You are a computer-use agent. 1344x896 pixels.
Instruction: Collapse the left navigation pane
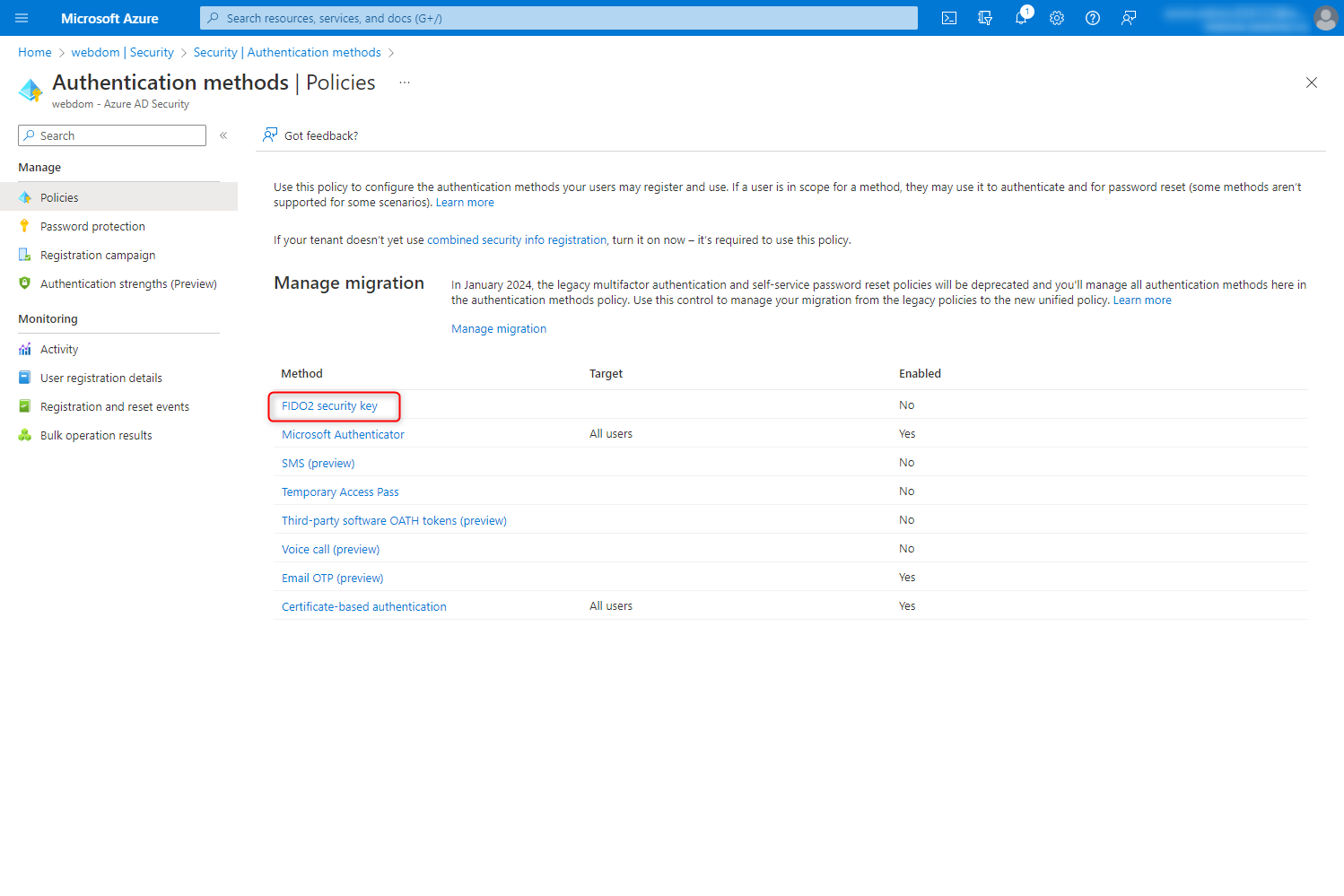223,135
